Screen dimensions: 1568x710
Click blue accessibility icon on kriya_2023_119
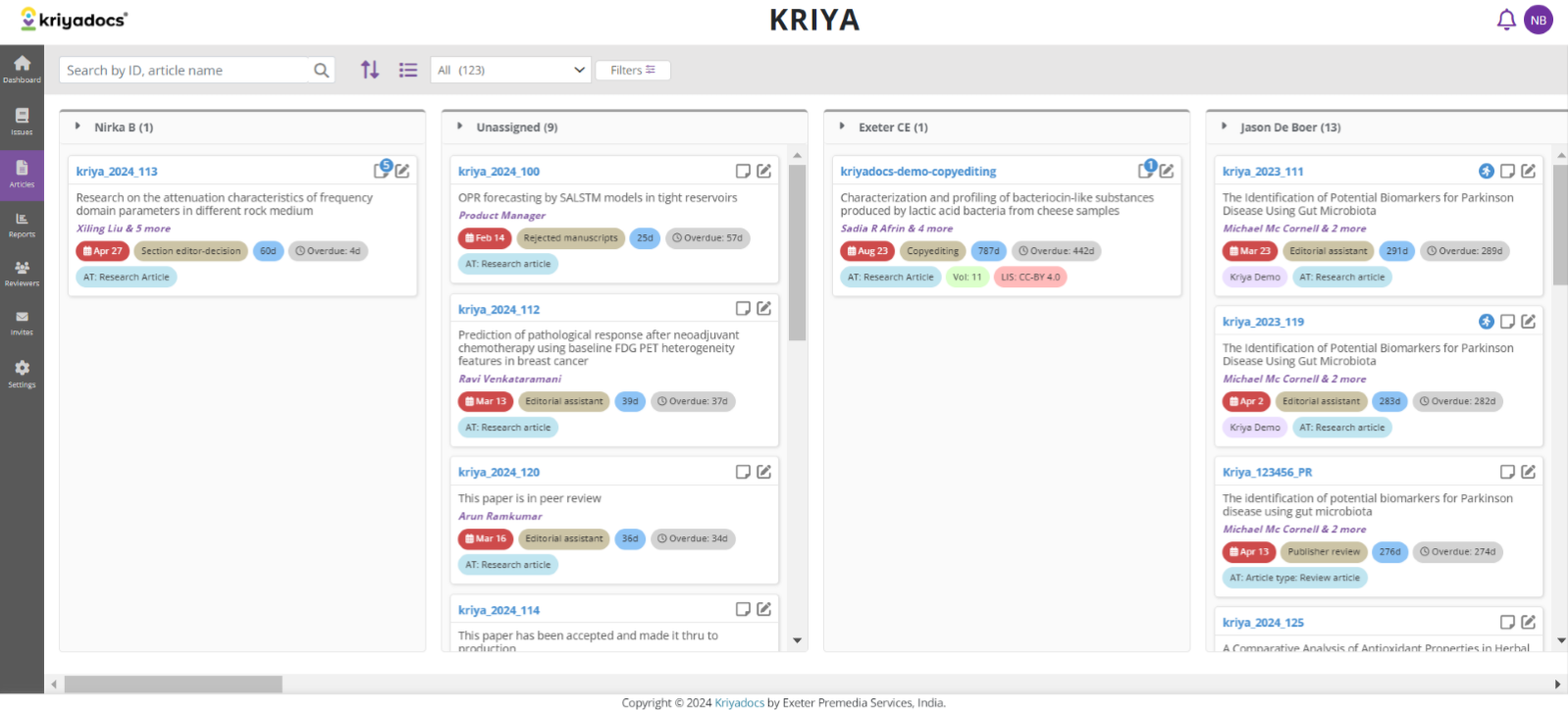(x=1487, y=321)
